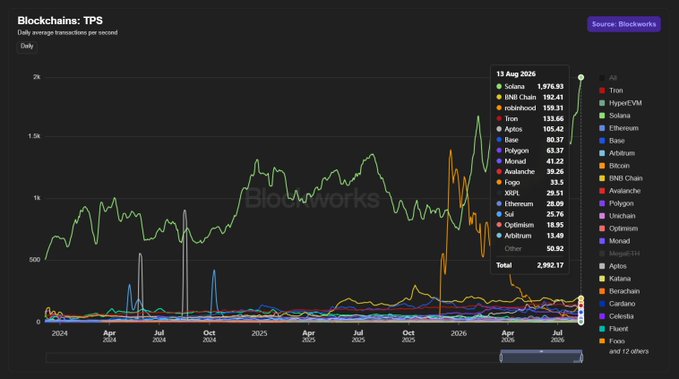Click the 2025 x-axis label
This screenshot has height=379, width=679.
pyautogui.click(x=259, y=333)
